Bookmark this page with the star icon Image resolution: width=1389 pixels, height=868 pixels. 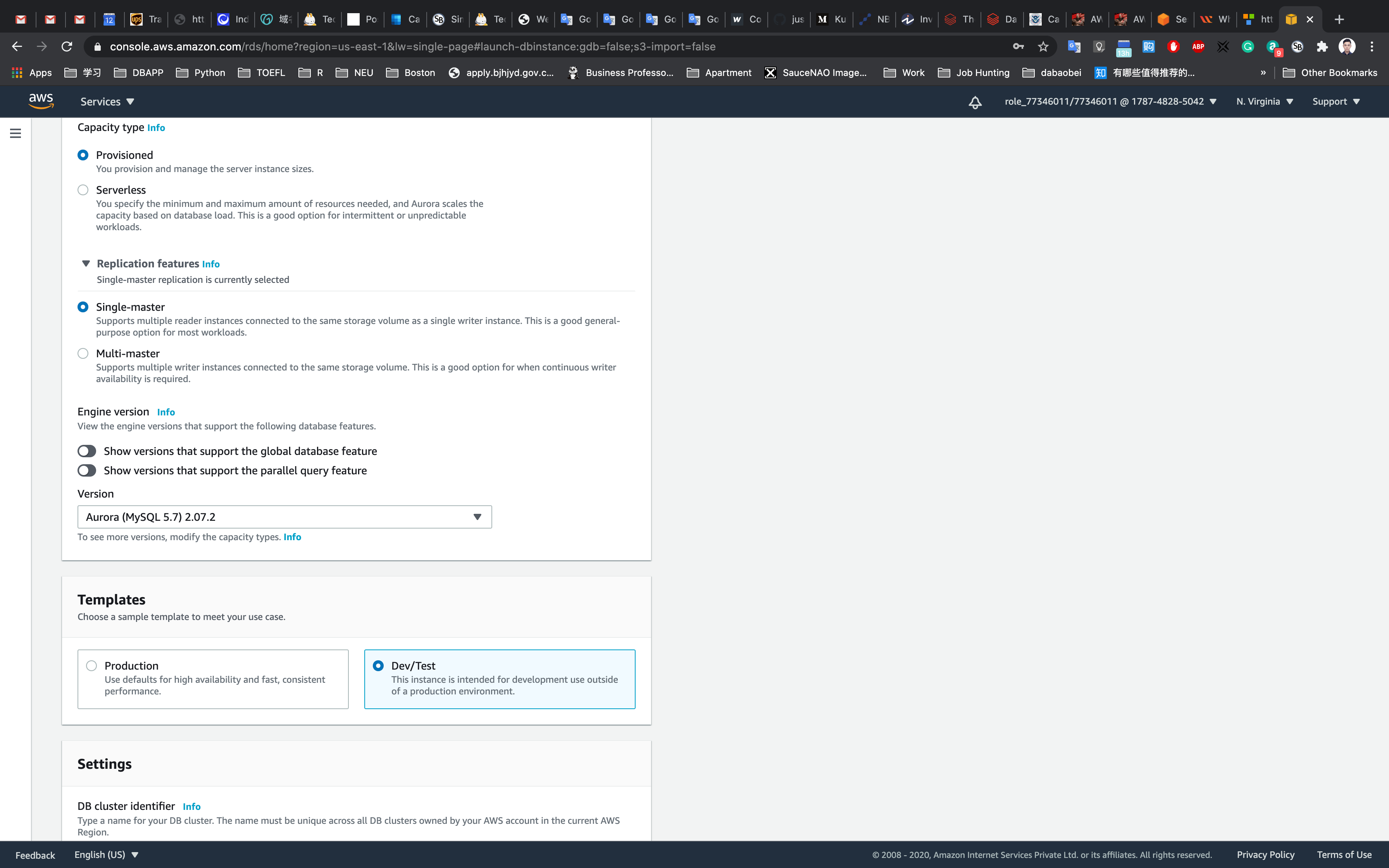[1043, 46]
